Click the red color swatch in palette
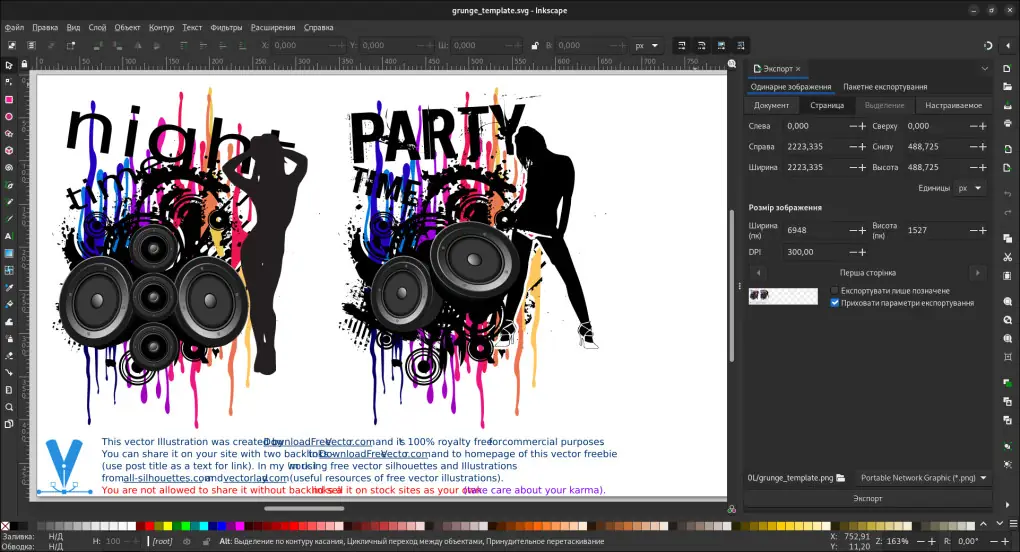The image size is (1020, 552). (149, 525)
